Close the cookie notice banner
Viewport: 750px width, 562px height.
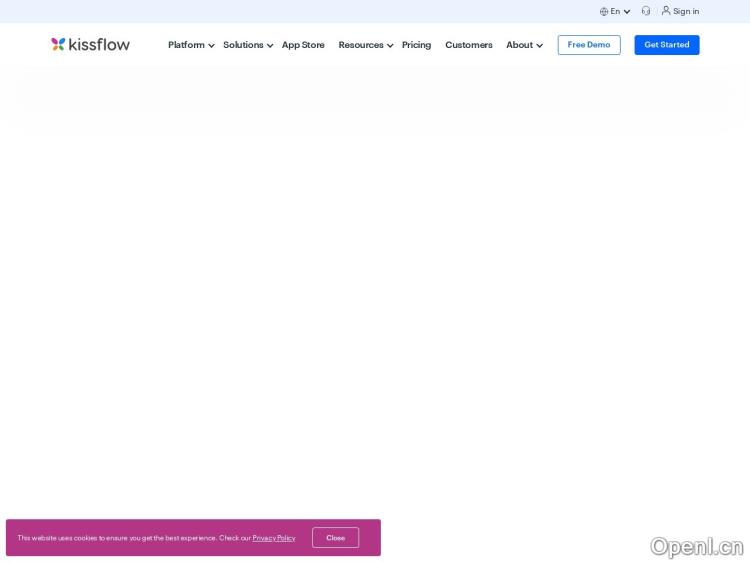click(x=335, y=538)
